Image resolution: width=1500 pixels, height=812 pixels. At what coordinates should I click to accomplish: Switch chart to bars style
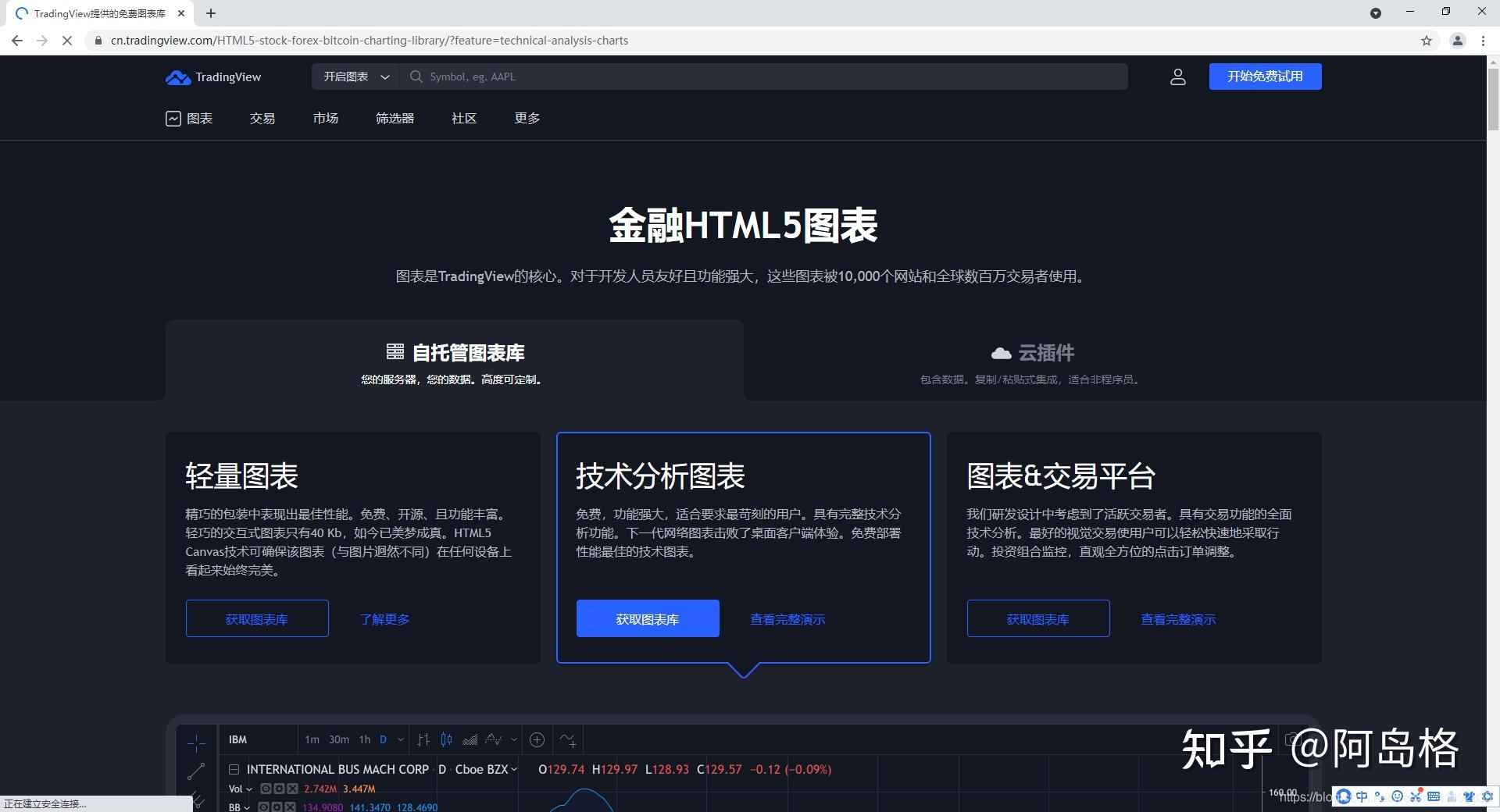click(423, 739)
